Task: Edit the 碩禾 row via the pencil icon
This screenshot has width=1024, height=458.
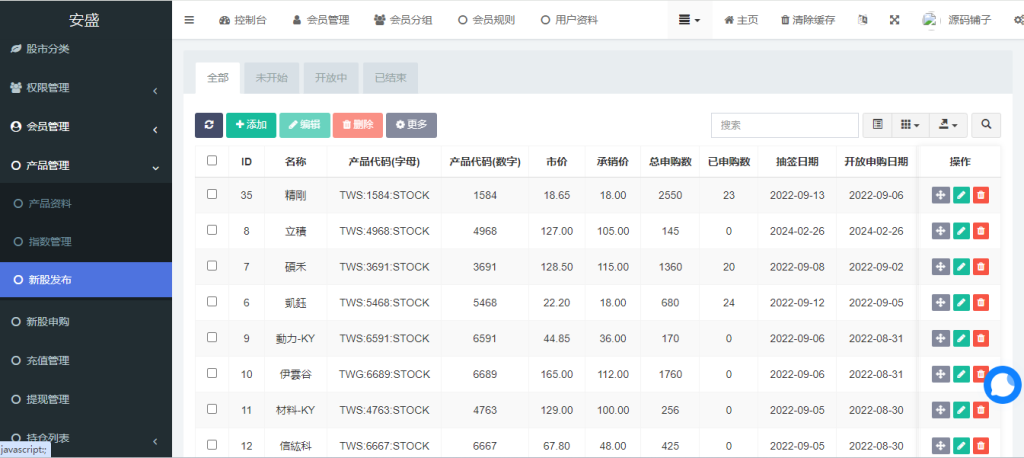Action: point(961,267)
